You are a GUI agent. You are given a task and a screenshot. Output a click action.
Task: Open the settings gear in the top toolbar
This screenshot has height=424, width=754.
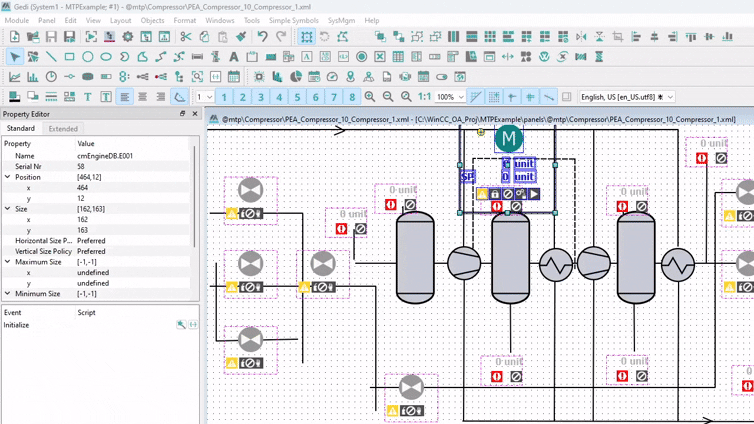(127, 37)
